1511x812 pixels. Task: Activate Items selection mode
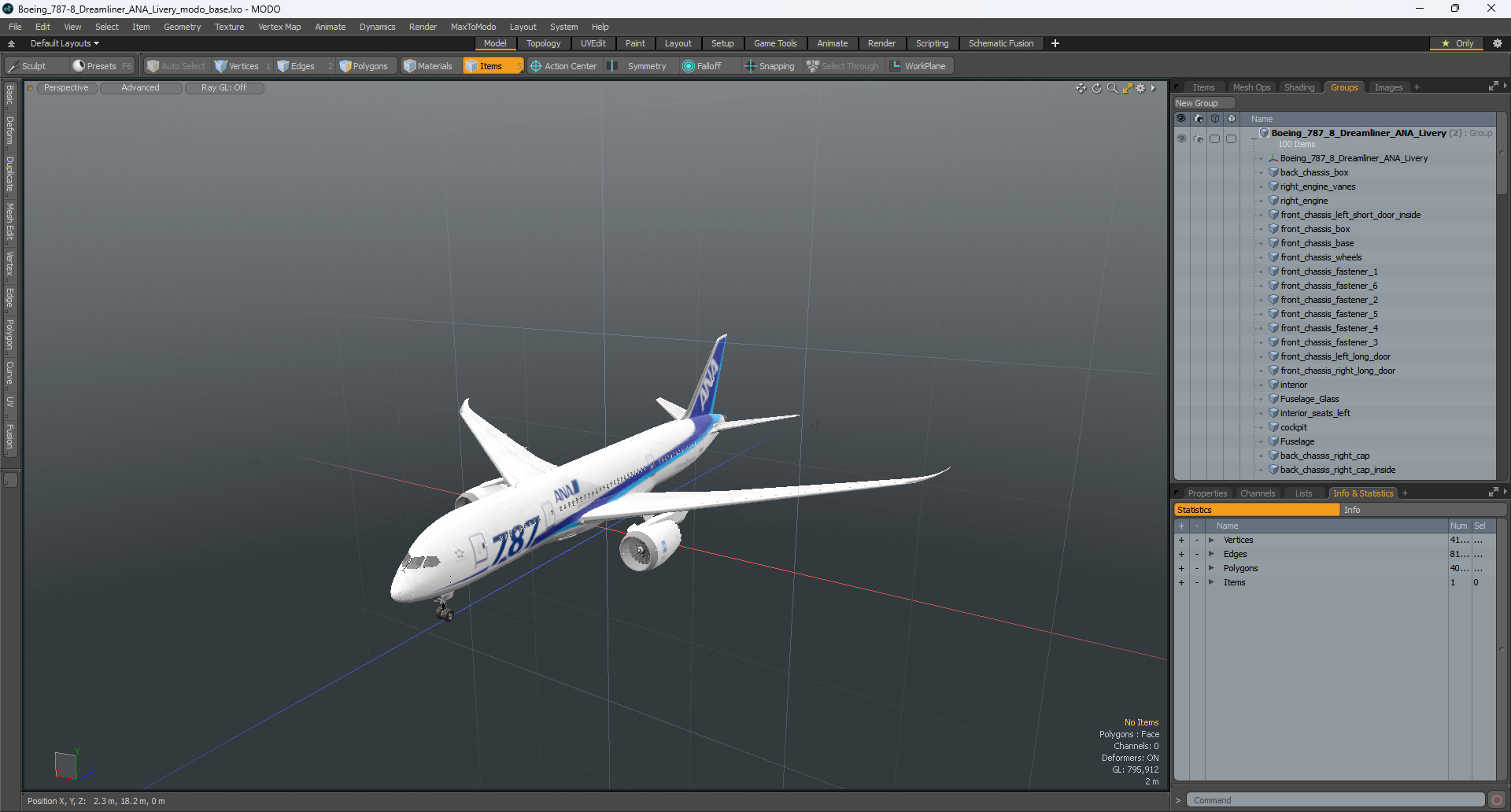point(491,66)
